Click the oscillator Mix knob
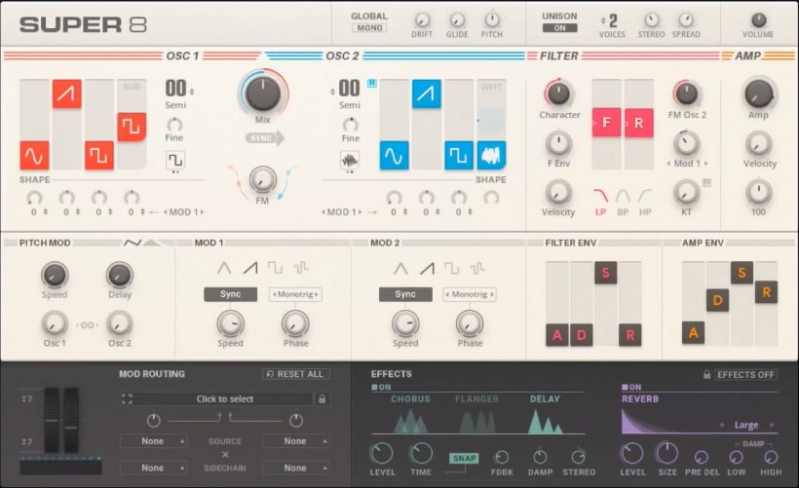The width and height of the screenshot is (799, 488). pos(263,93)
